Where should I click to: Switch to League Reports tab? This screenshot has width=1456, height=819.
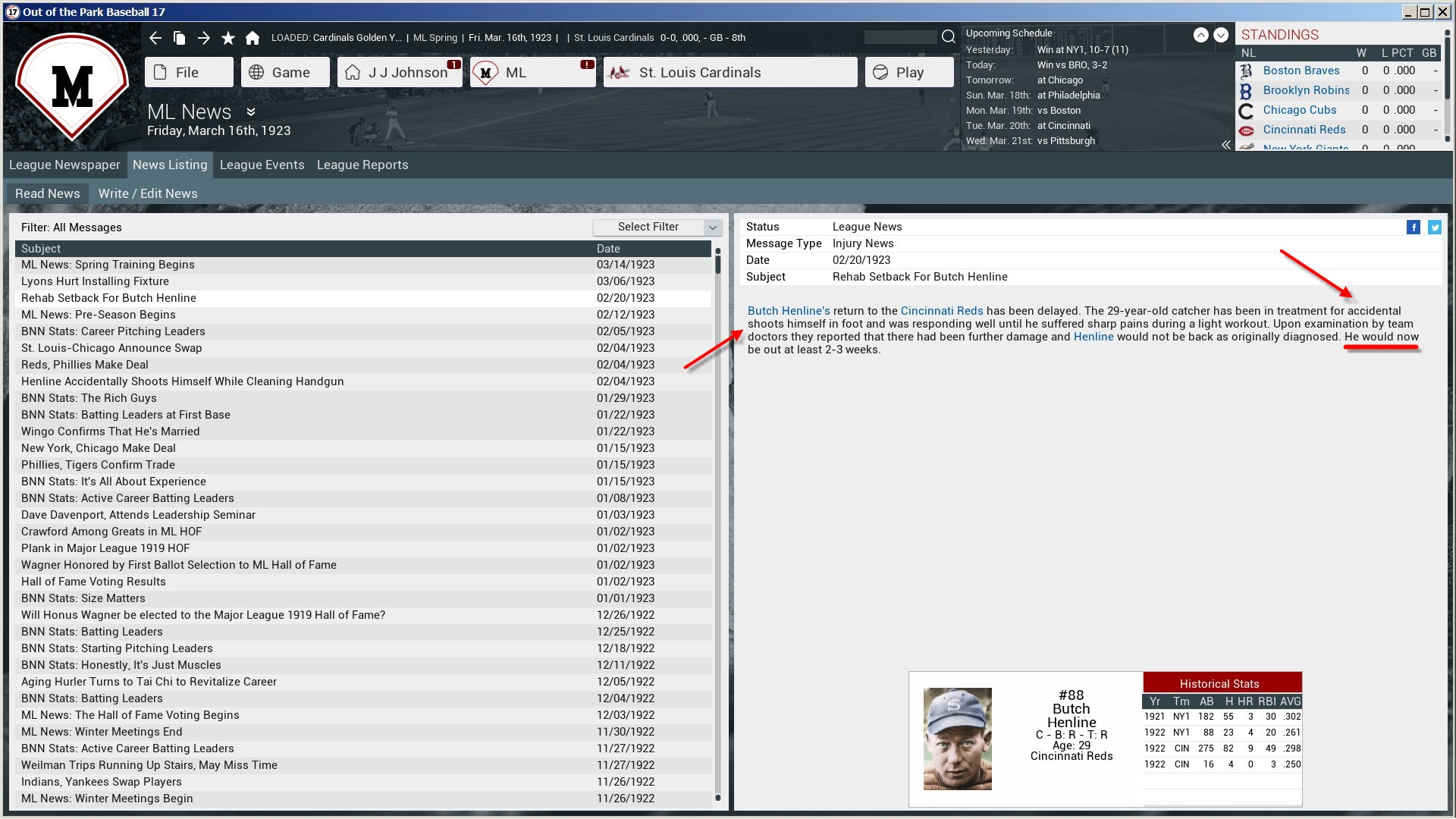362,165
